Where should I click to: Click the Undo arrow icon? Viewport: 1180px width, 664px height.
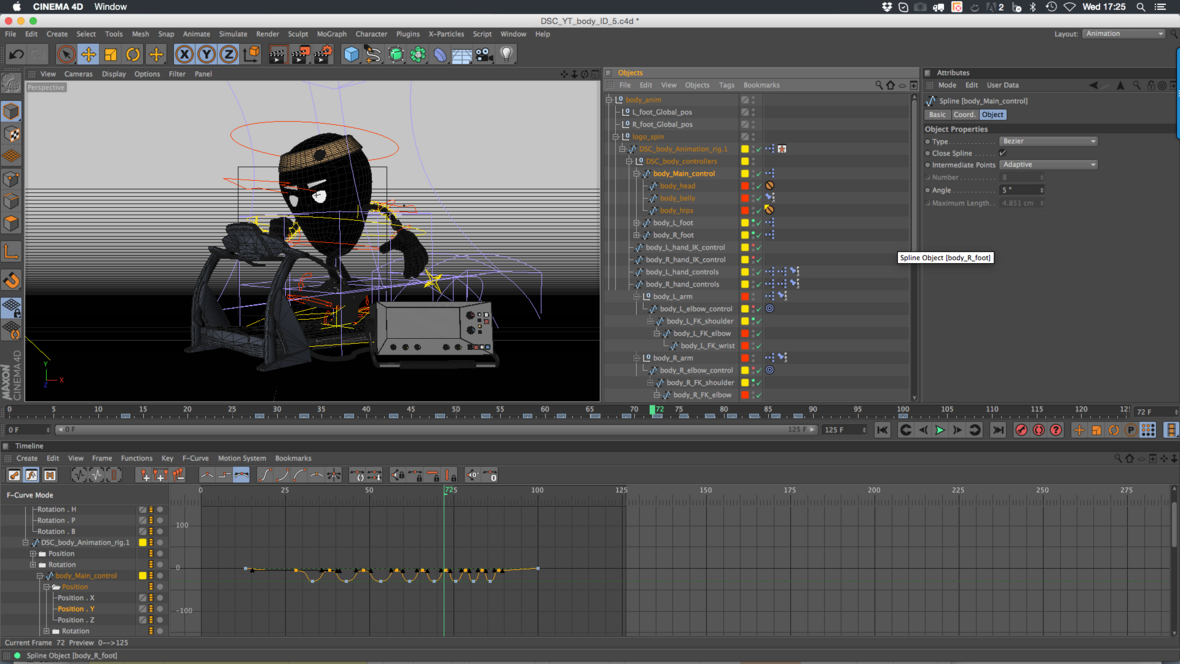[16, 55]
